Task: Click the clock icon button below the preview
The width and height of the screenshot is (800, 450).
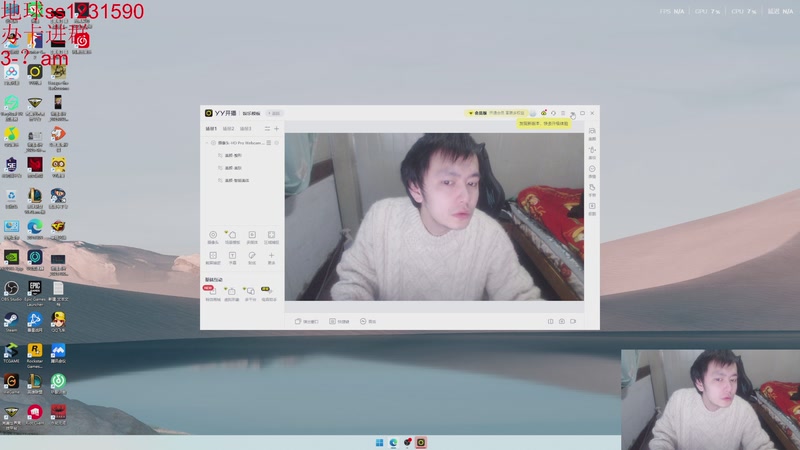Action: click(x=368, y=321)
